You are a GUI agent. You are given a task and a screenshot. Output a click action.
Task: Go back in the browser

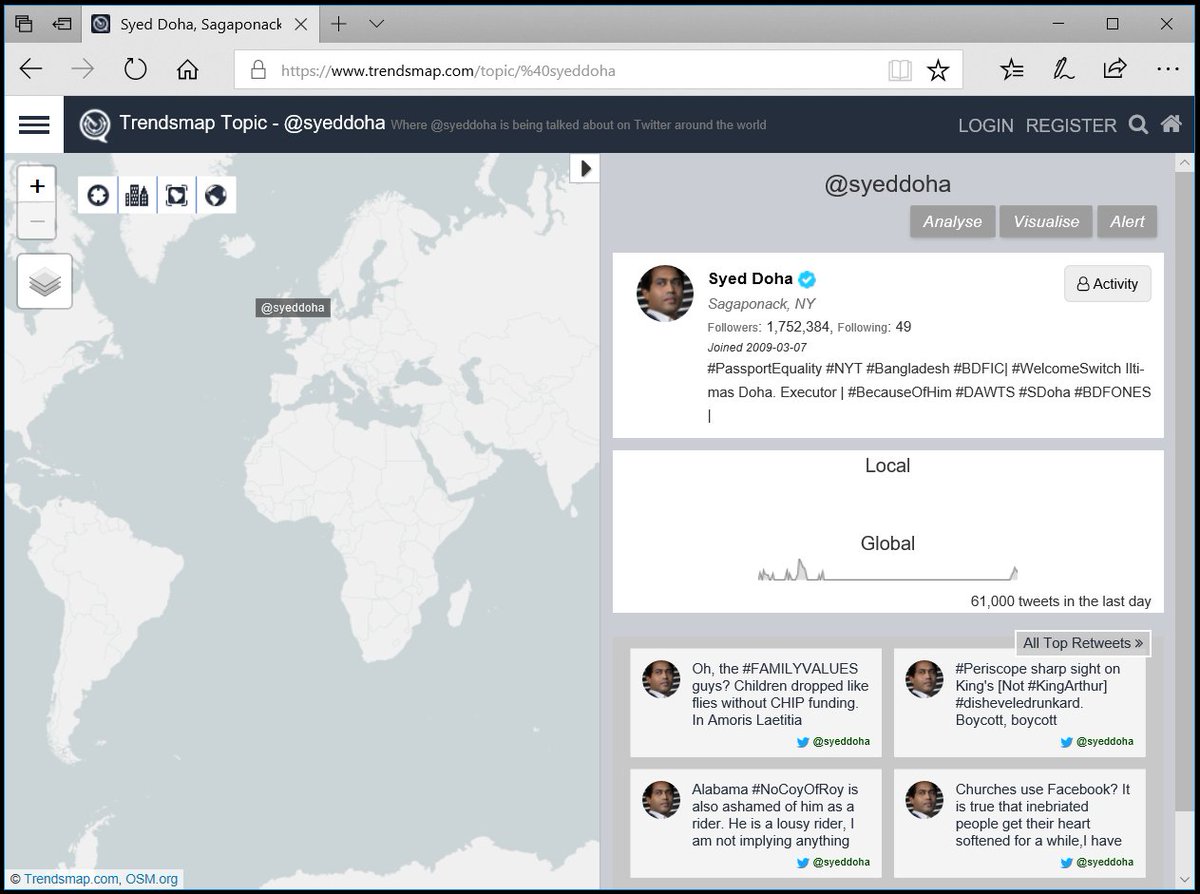click(31, 69)
